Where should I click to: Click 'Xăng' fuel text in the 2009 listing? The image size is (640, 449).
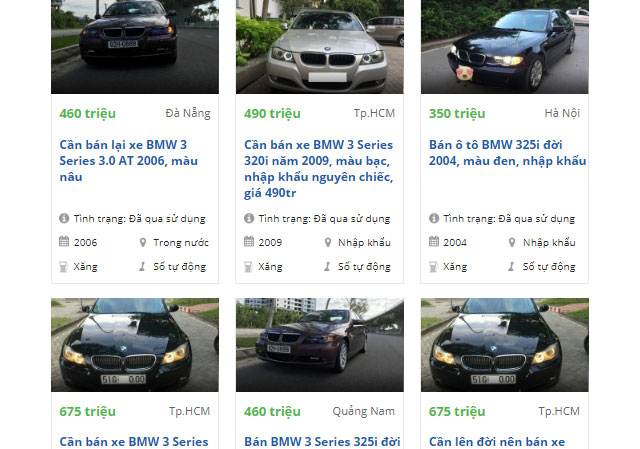click(x=270, y=267)
